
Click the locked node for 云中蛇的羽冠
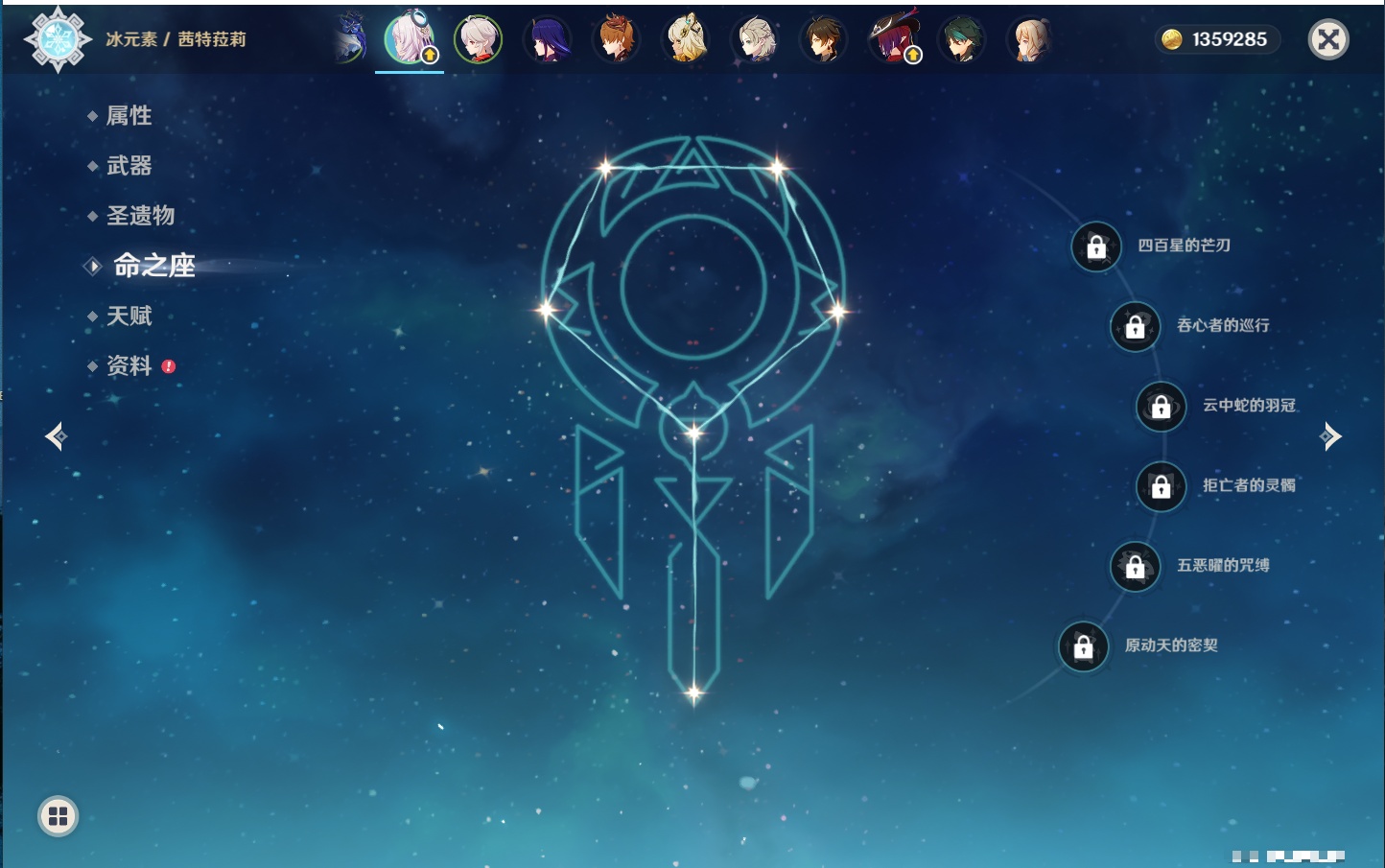[x=1162, y=406]
